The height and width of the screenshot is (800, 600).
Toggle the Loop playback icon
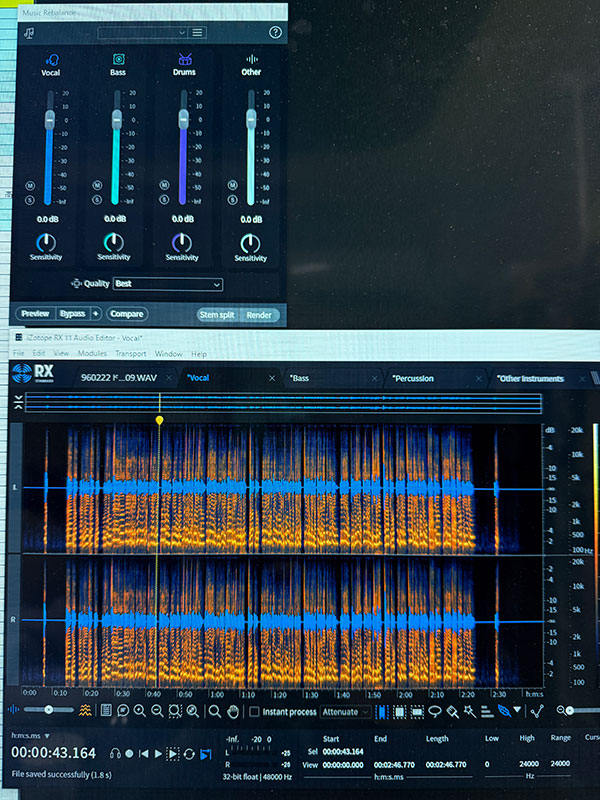pos(189,754)
